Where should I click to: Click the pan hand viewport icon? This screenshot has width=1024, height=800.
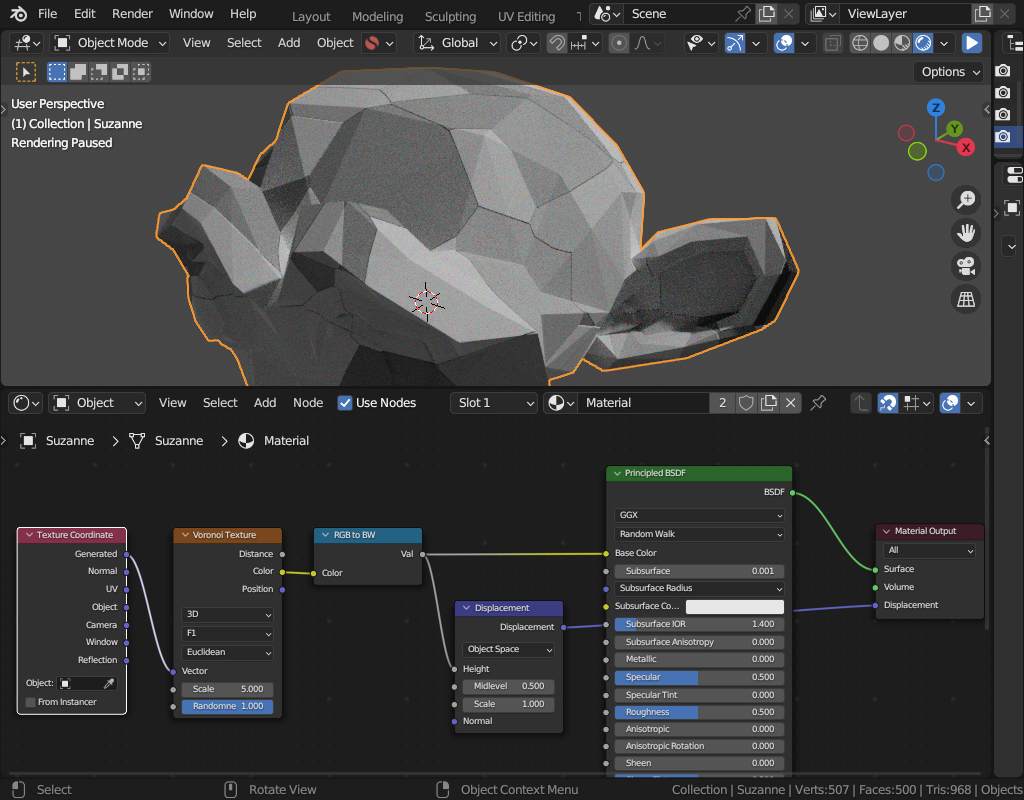coord(966,232)
